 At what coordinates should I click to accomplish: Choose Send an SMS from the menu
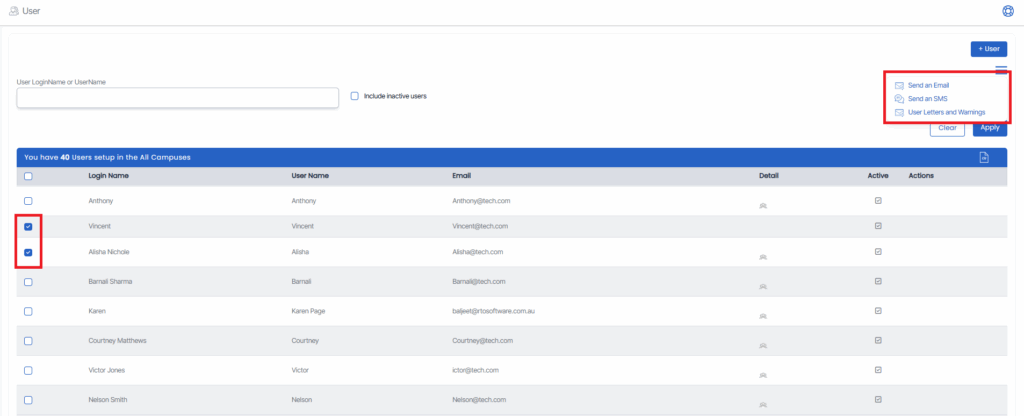(926, 99)
